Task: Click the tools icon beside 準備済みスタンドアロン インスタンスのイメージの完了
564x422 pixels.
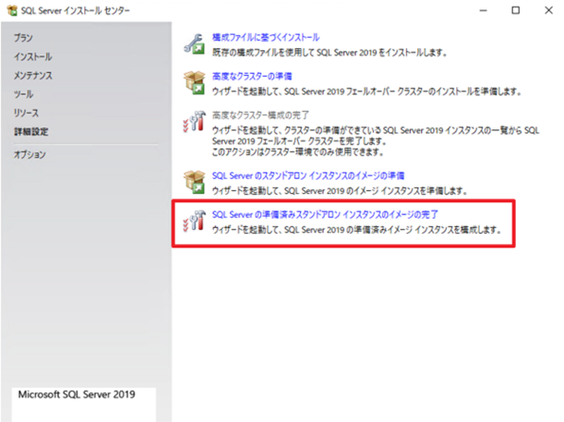Action: pyautogui.click(x=194, y=221)
